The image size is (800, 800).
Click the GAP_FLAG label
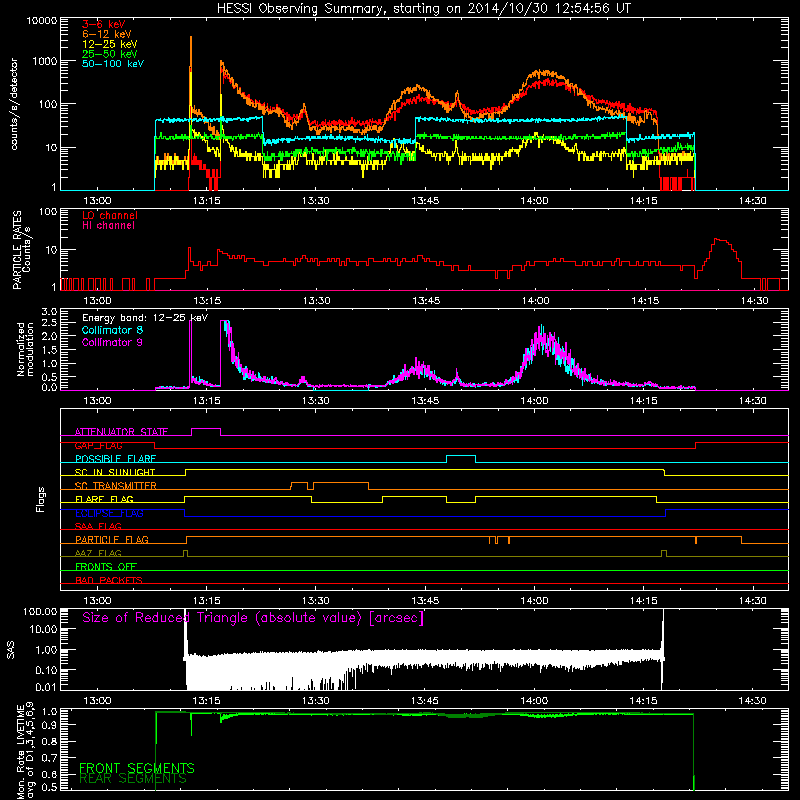click(x=98, y=445)
